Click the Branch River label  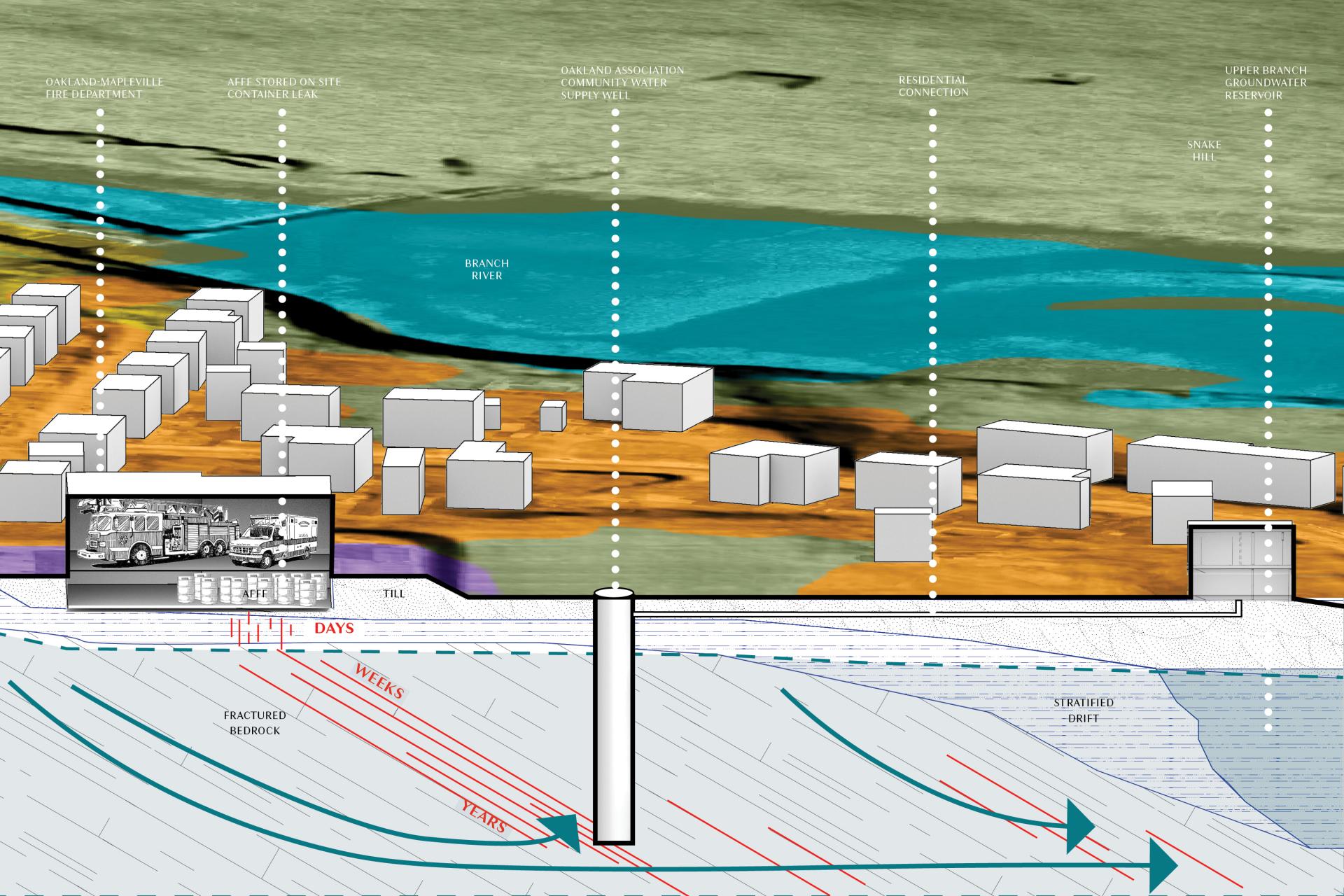point(486,269)
